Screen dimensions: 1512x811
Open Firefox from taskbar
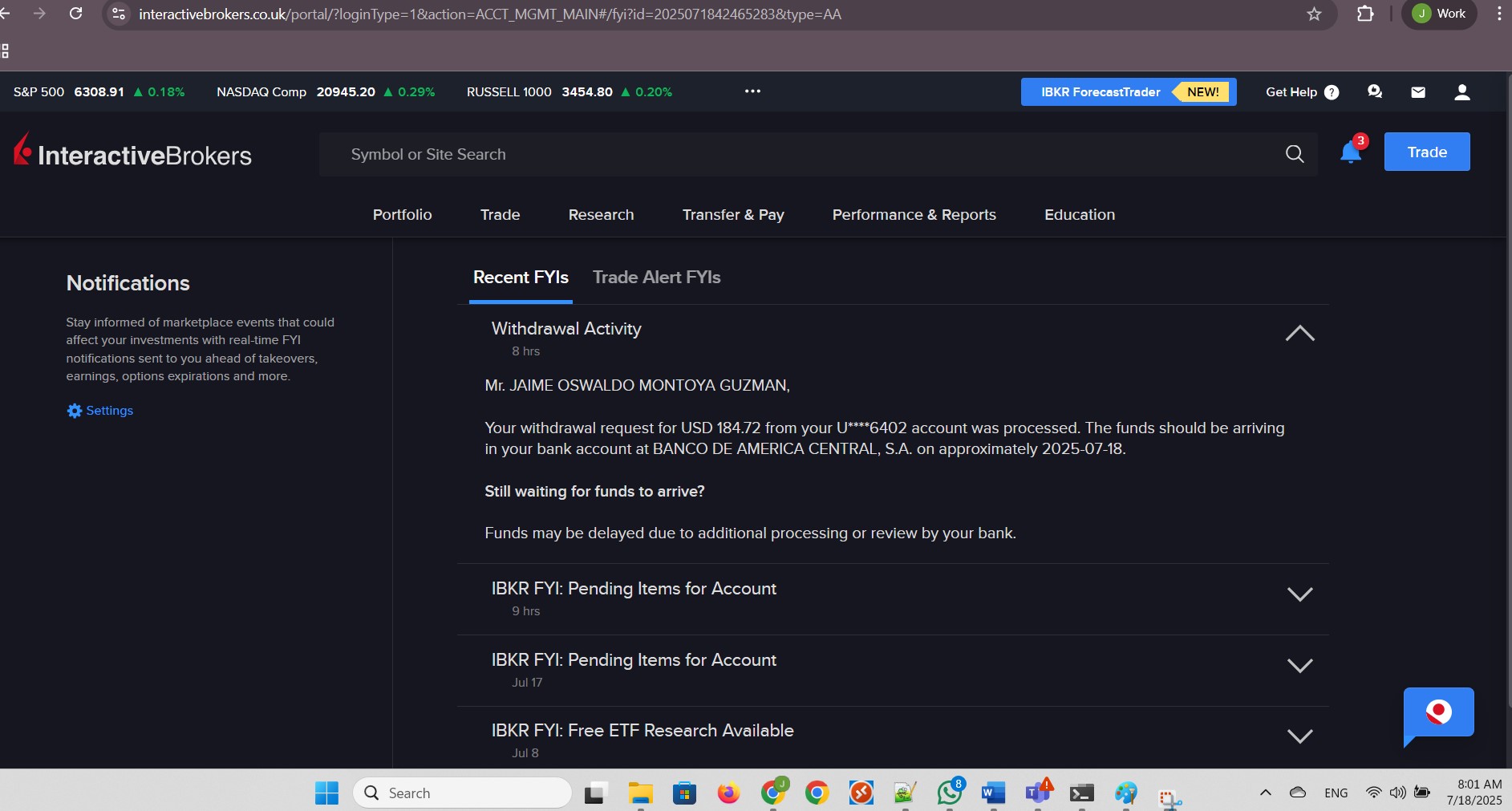click(x=728, y=793)
